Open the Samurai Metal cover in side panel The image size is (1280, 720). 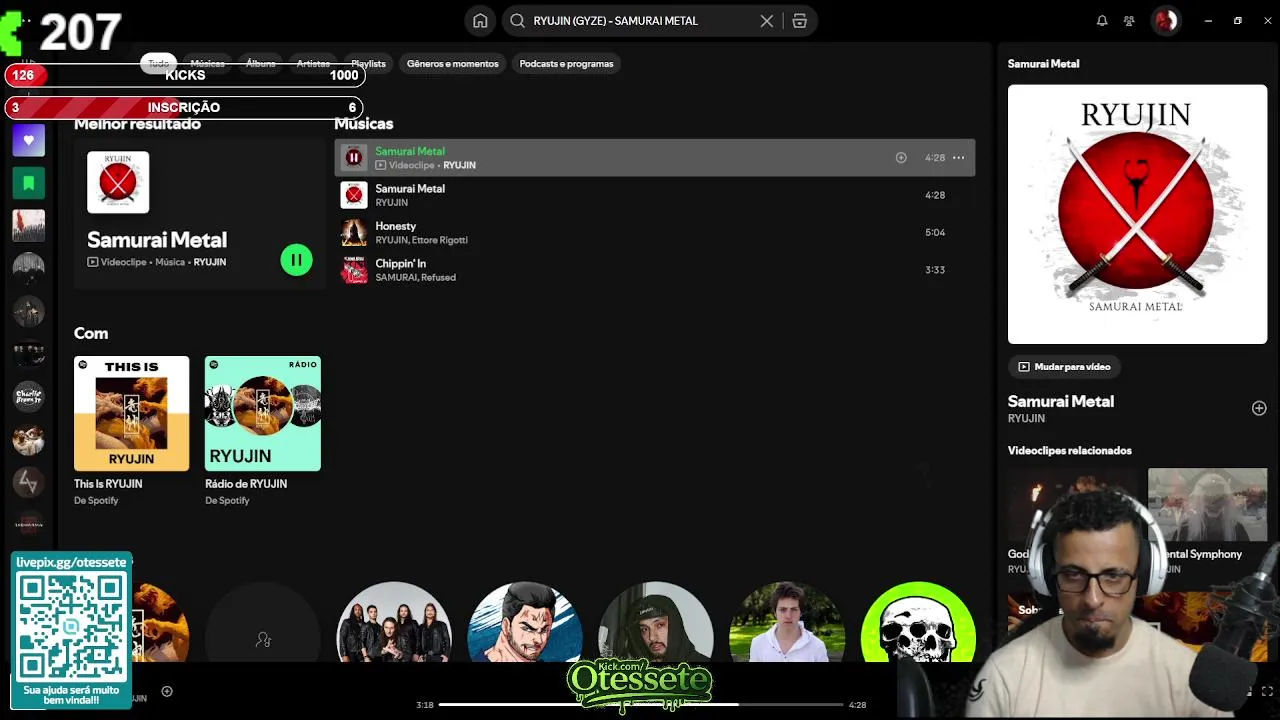(1137, 214)
